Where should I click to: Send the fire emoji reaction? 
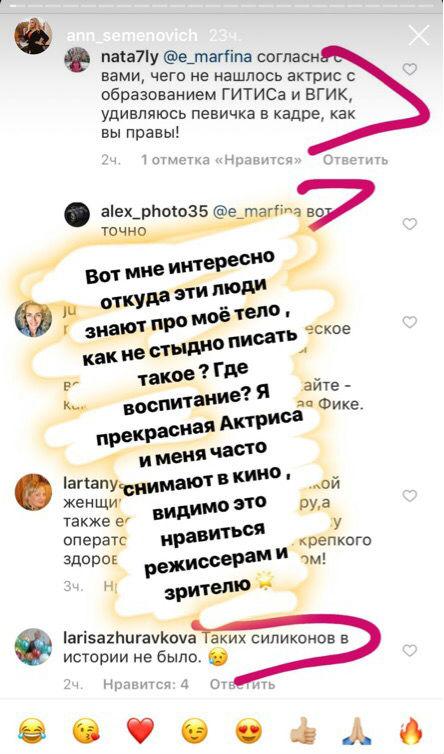412,730
